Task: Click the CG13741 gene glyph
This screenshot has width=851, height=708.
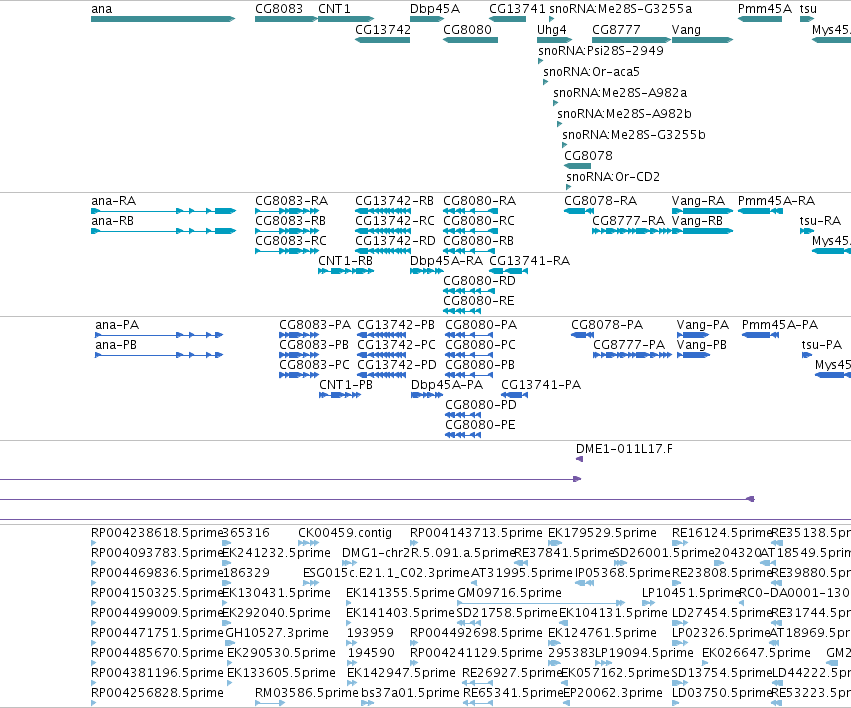Action: (x=507, y=19)
